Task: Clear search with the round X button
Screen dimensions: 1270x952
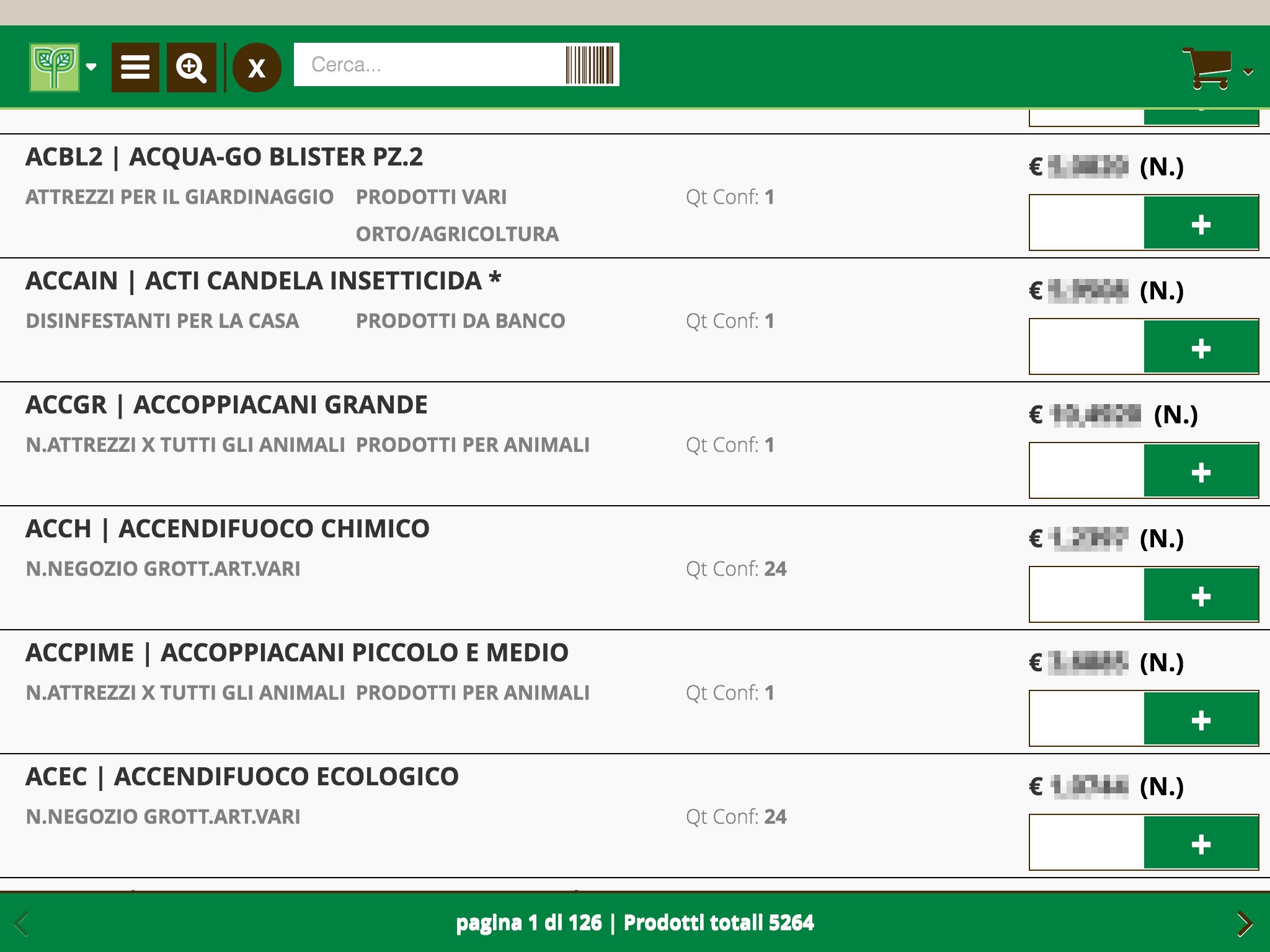Action: point(257,67)
